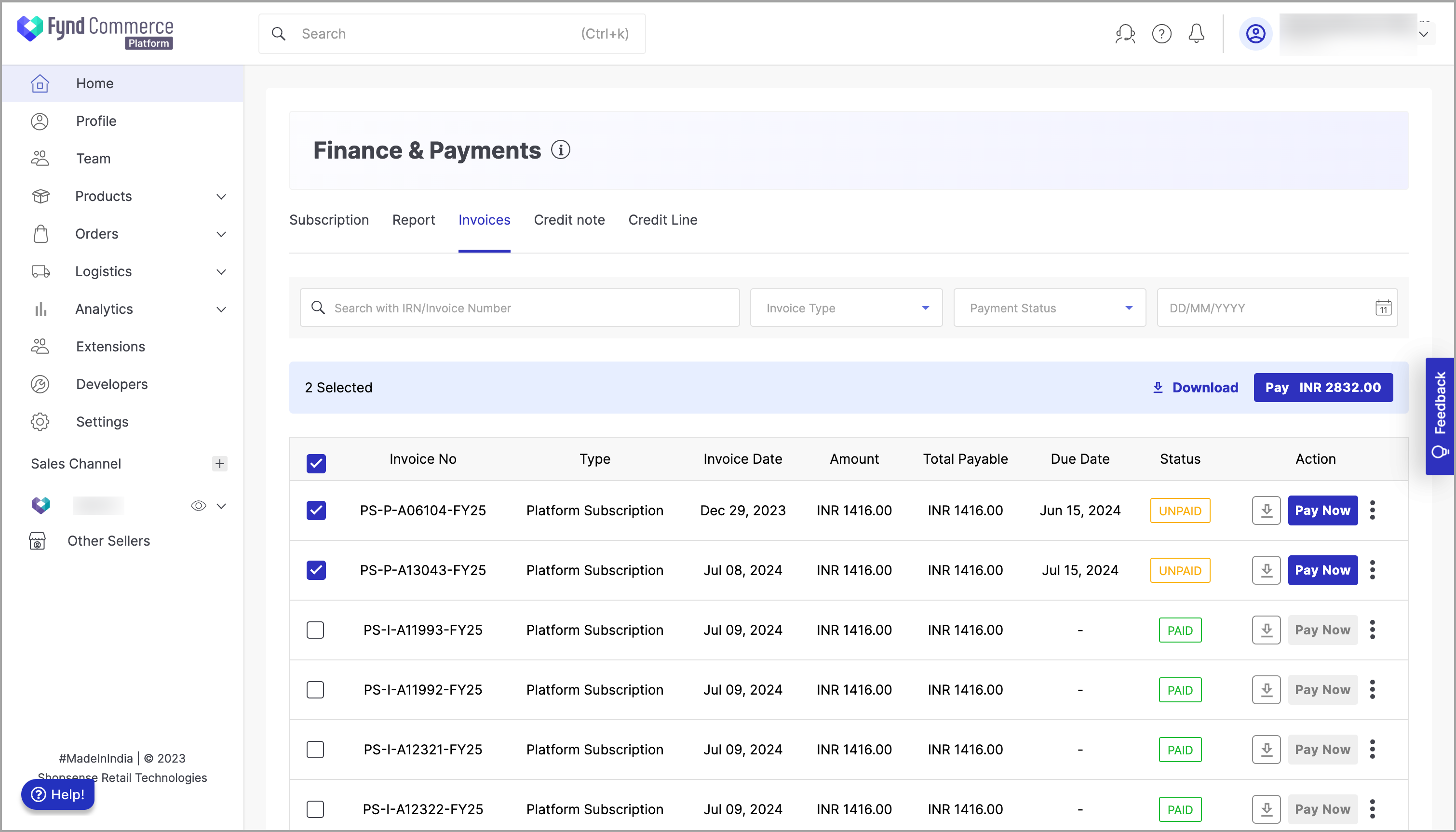Click Pay INR 2832.00 button

pos(1323,388)
